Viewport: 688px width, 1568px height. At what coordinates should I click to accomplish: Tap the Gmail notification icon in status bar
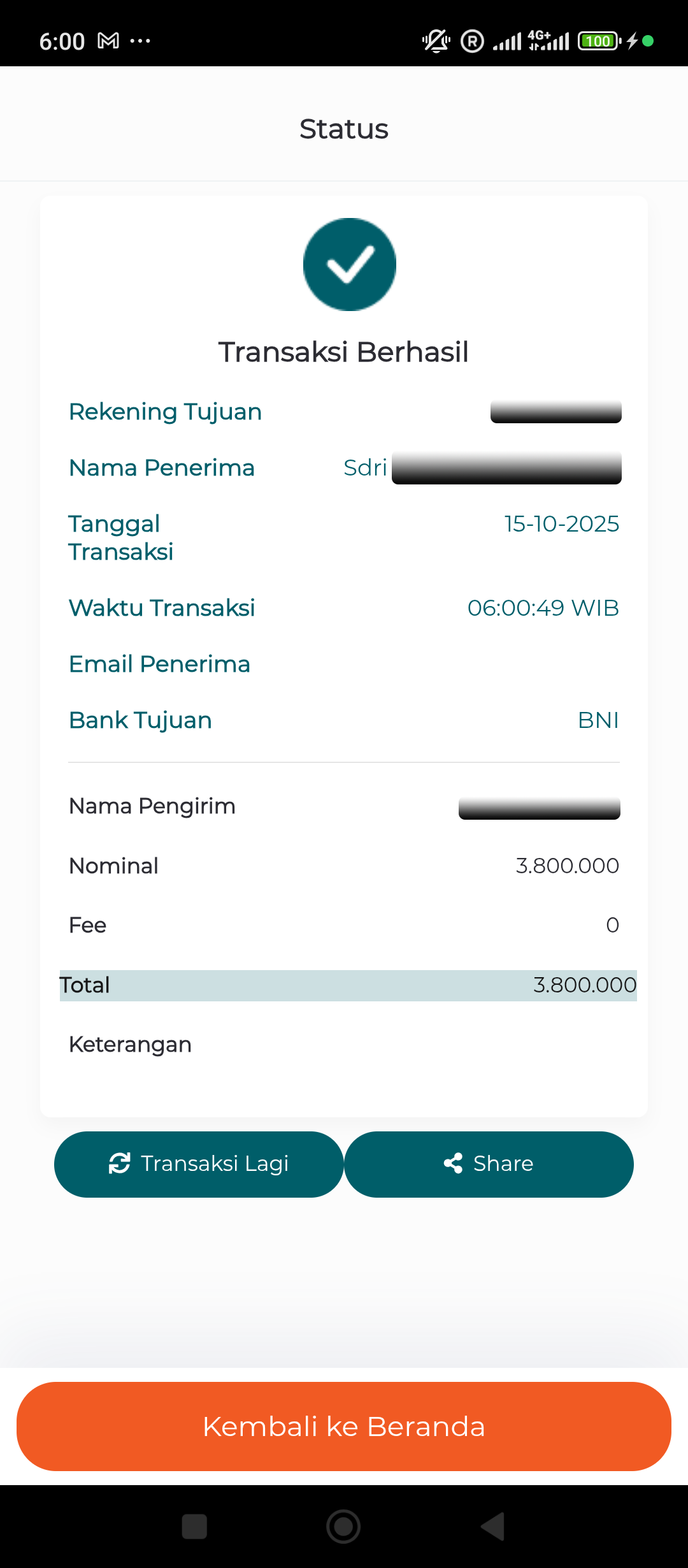tap(108, 41)
